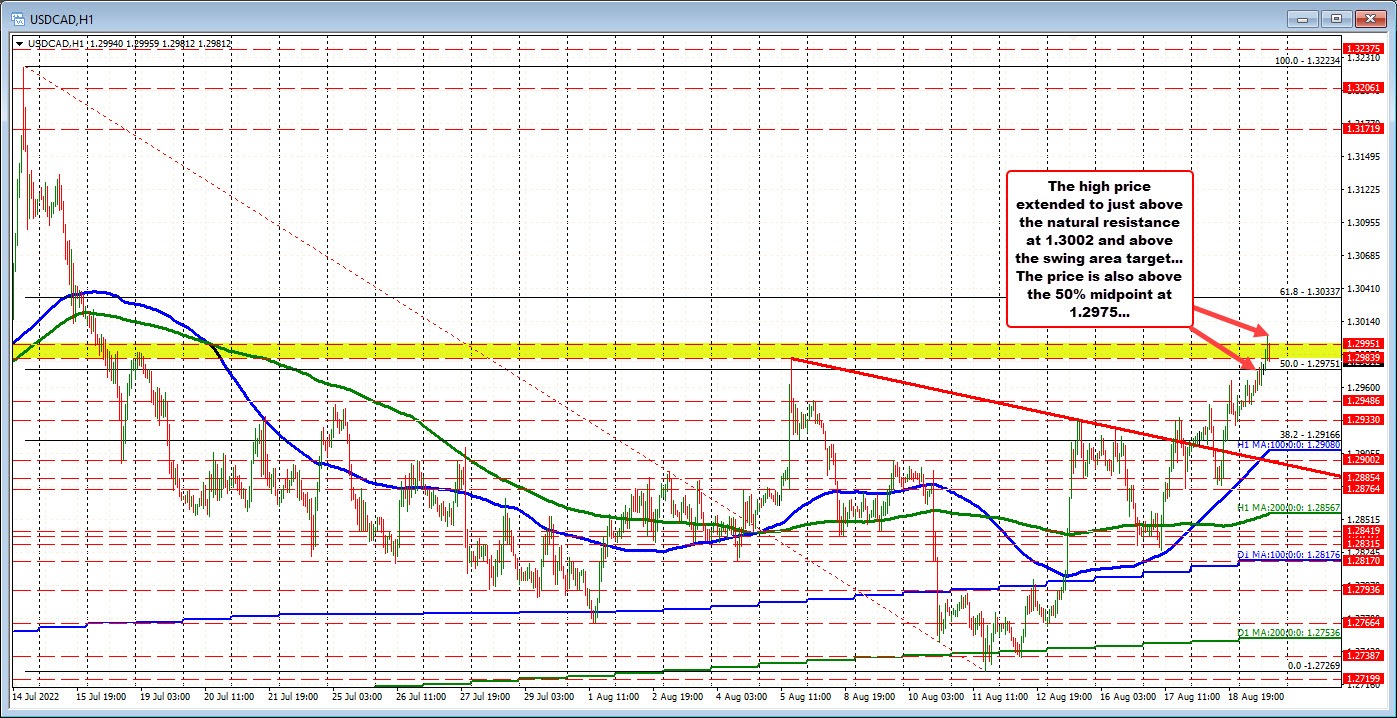Click the 1.29600 price scale value
The width and height of the screenshot is (1397, 718).
(x=1362, y=387)
